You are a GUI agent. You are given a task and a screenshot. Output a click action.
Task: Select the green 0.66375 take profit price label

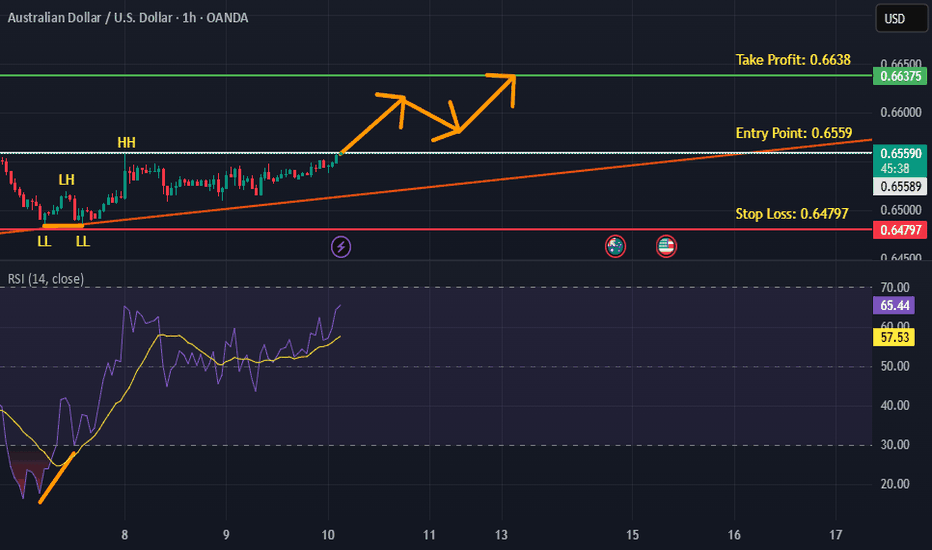900,76
